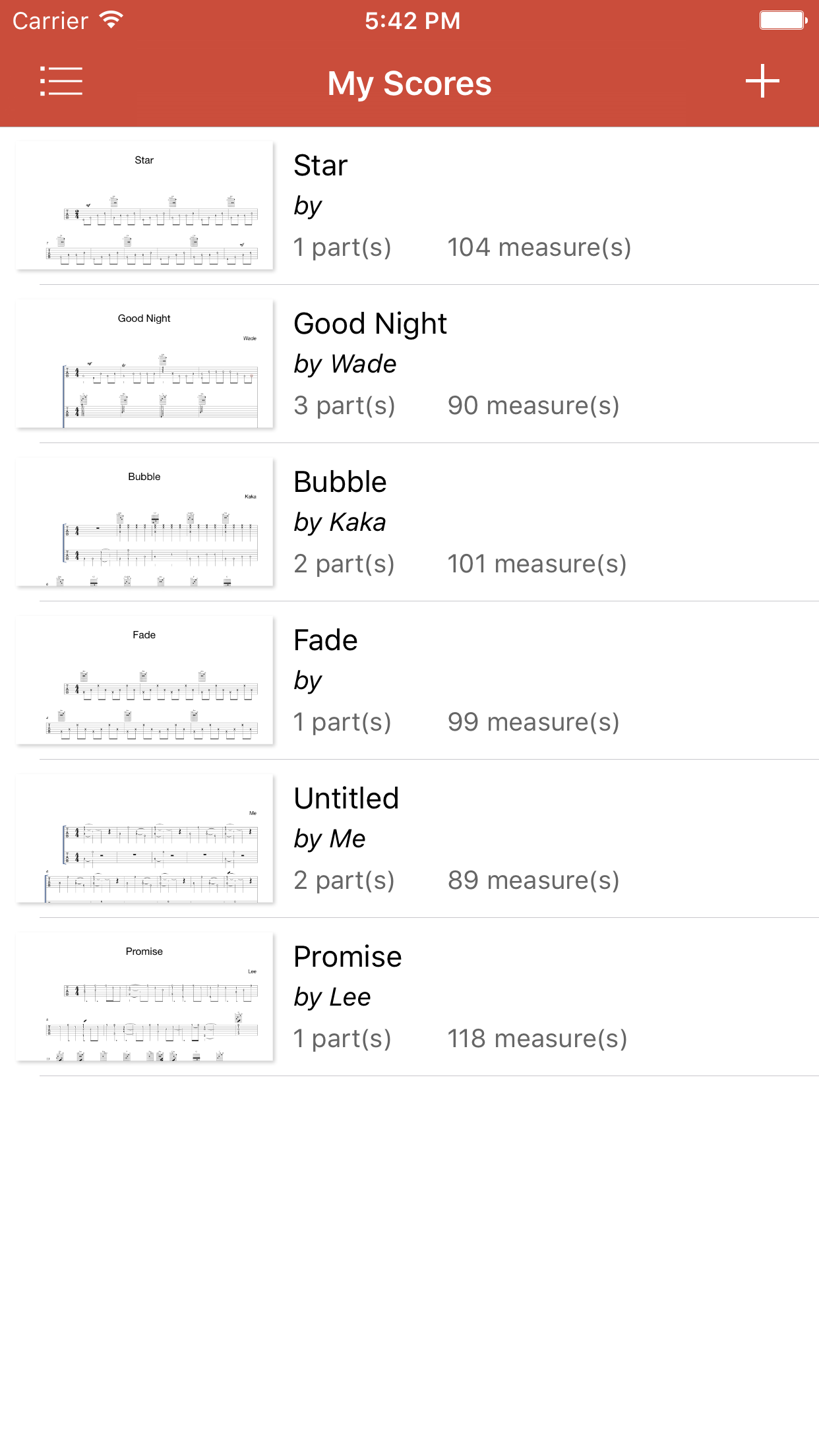This screenshot has height=1456, width=819.
Task: Tap the plus icon to add score
Action: pyautogui.click(x=762, y=82)
